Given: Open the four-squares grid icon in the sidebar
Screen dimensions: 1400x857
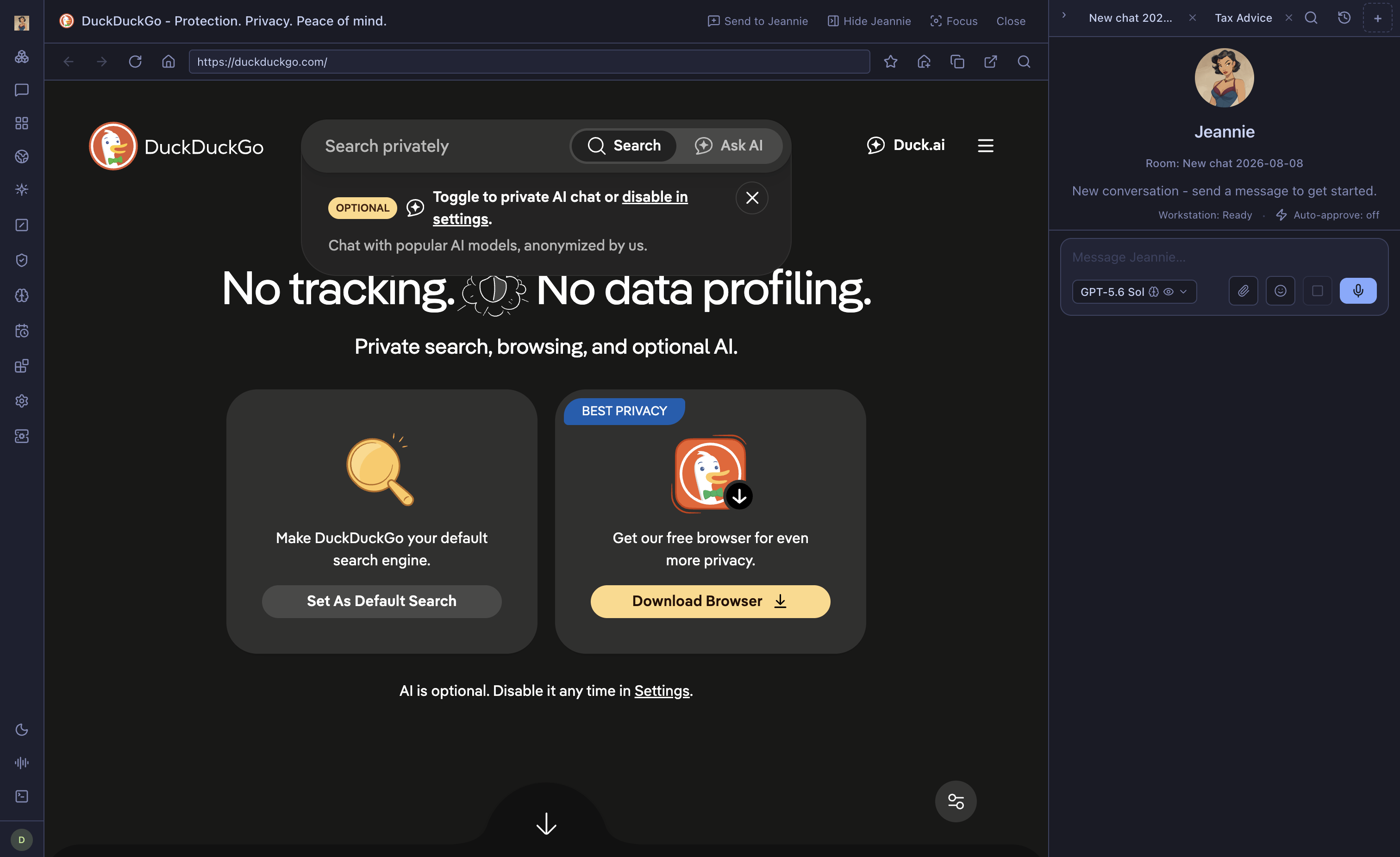Looking at the screenshot, I should [22, 123].
